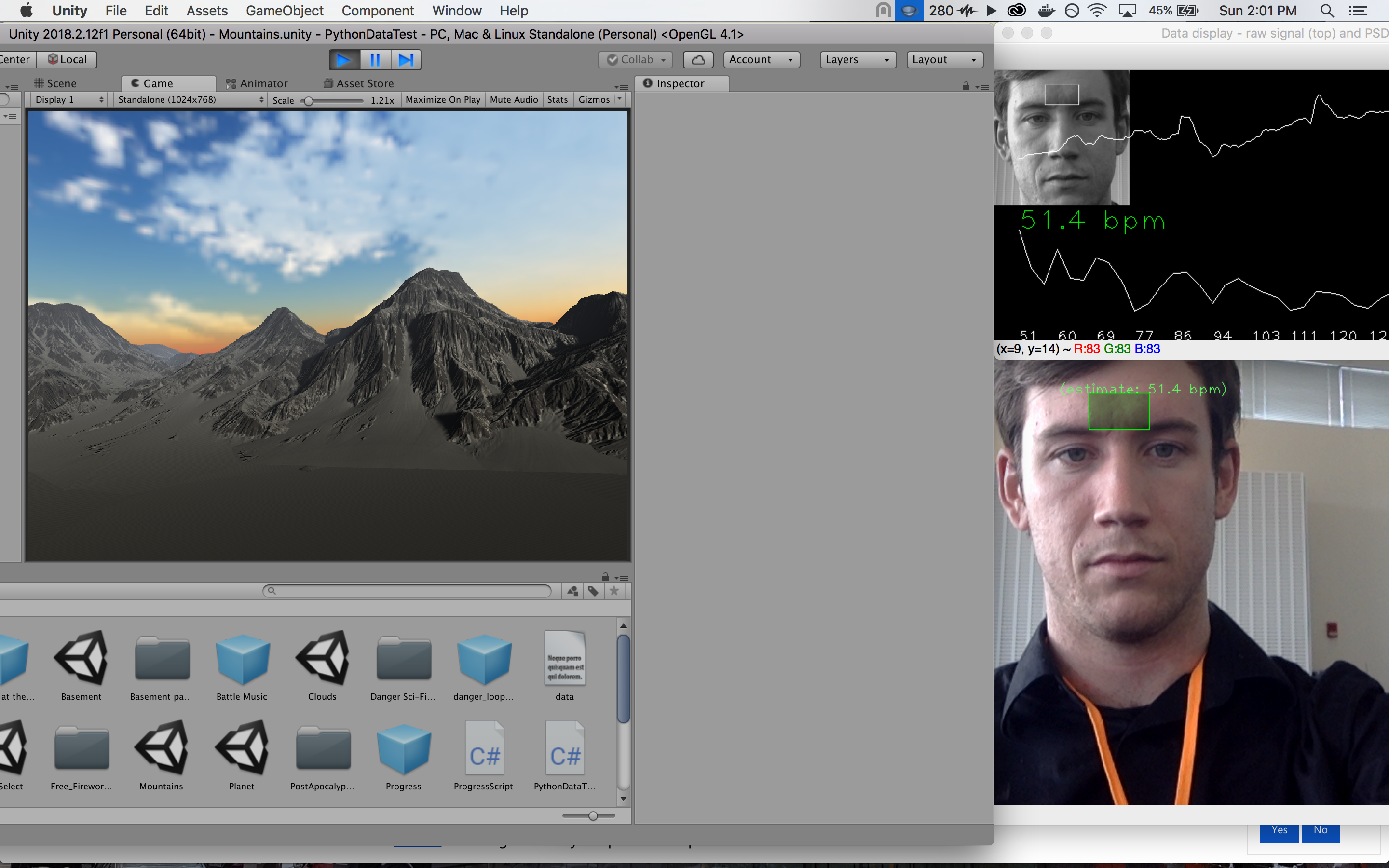
Task: Enable the Stats overlay
Action: 557,100
